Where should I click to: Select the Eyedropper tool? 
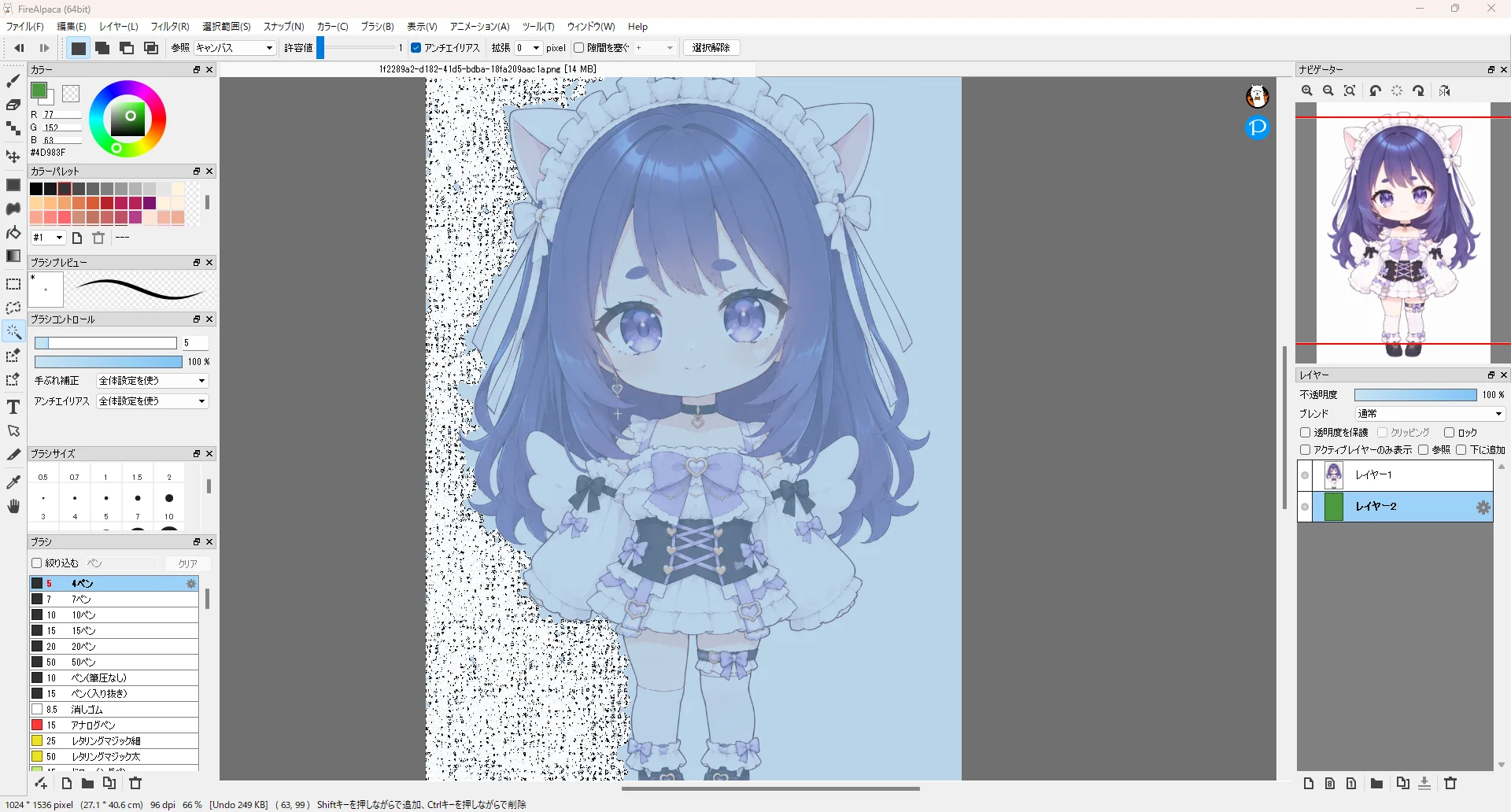point(13,482)
